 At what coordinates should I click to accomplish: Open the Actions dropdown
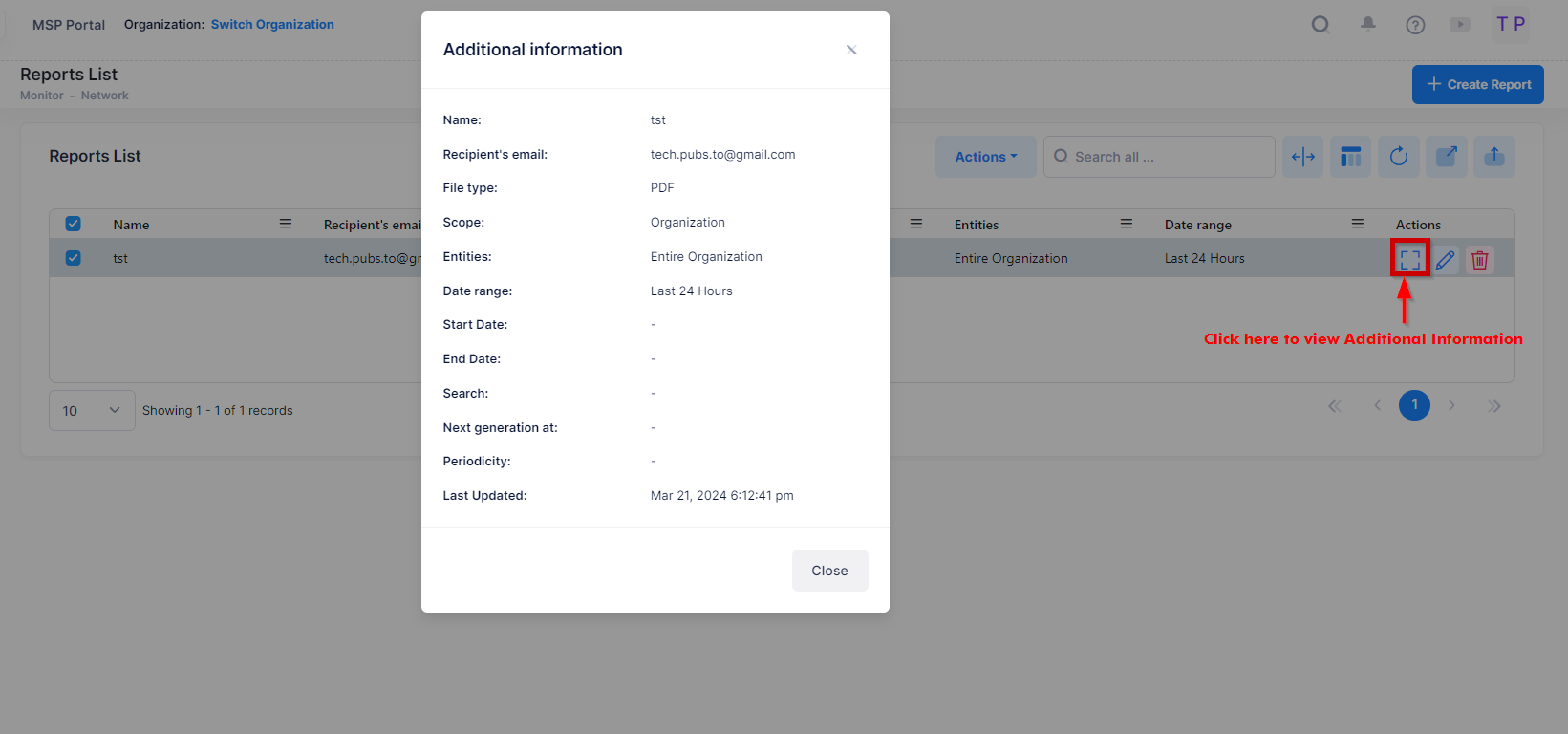pyautogui.click(x=986, y=157)
